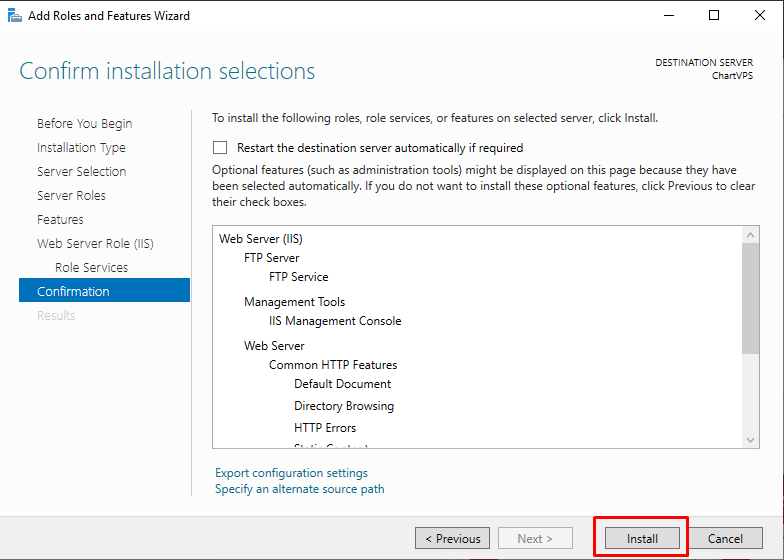Screen dimensions: 784x560
Task: Open Export configuration settings link
Action: coord(291,473)
